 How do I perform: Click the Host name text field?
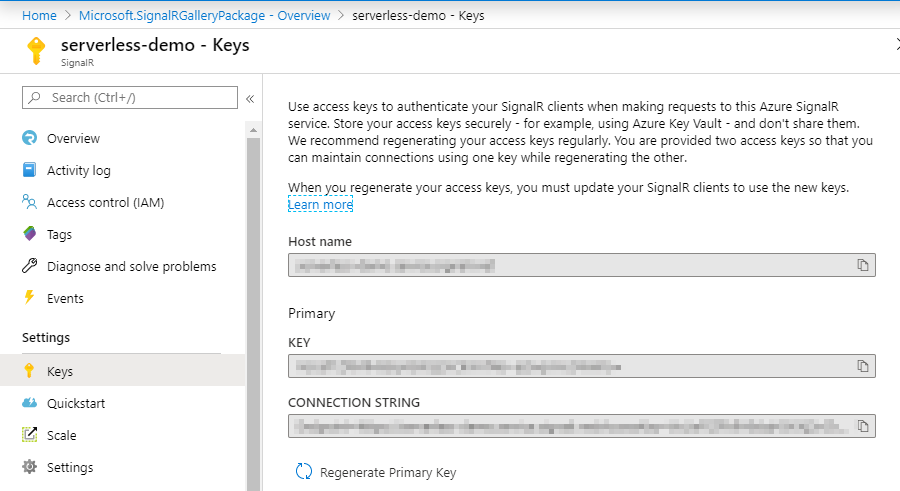[582, 265]
